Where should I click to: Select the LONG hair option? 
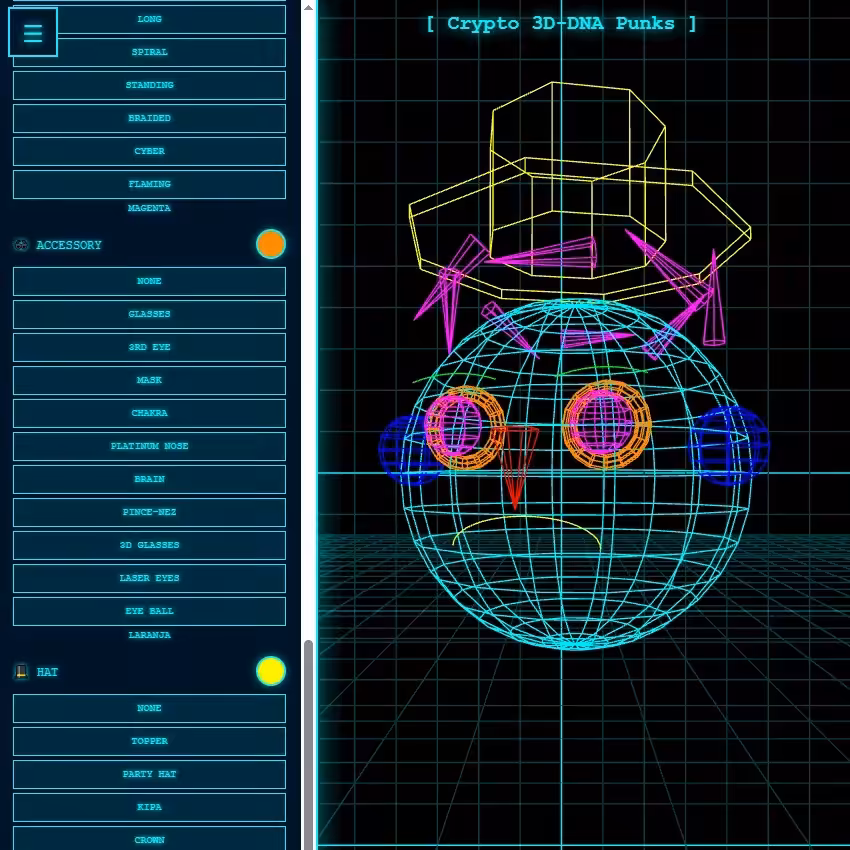[149, 20]
